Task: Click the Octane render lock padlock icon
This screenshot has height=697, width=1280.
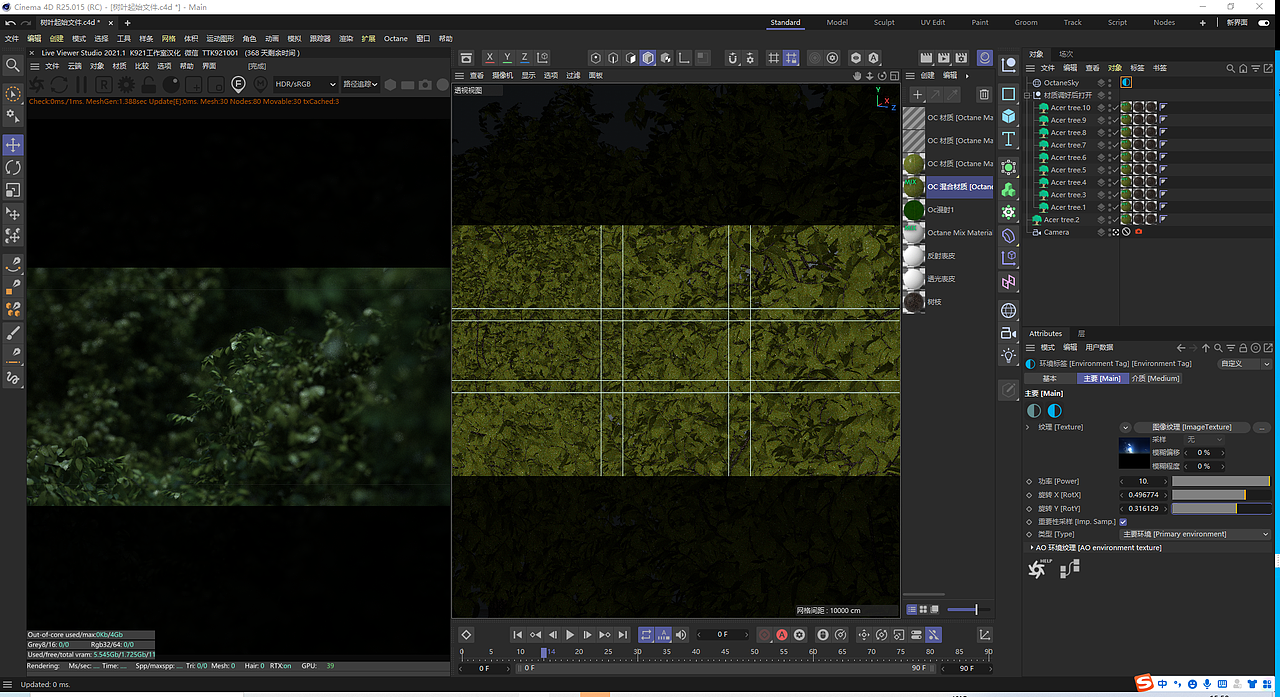Action: 149,85
